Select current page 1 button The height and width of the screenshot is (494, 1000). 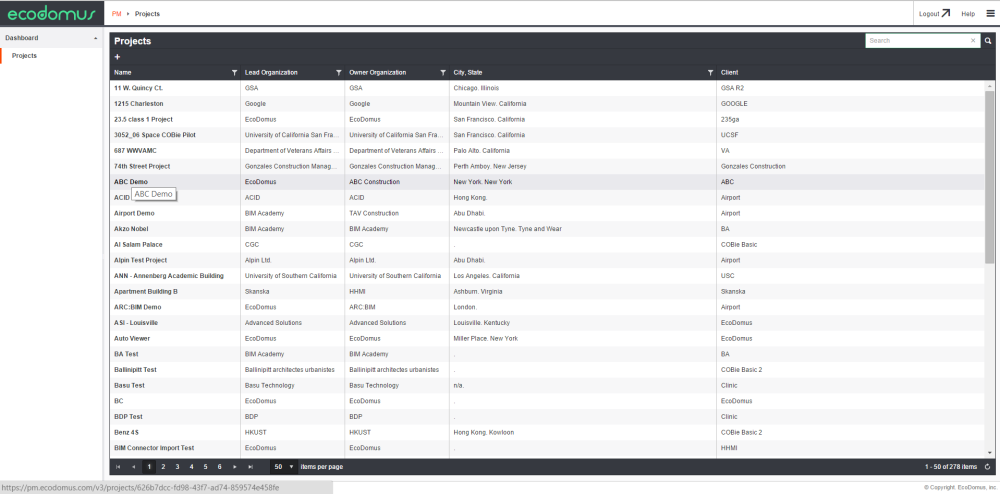coord(149,467)
